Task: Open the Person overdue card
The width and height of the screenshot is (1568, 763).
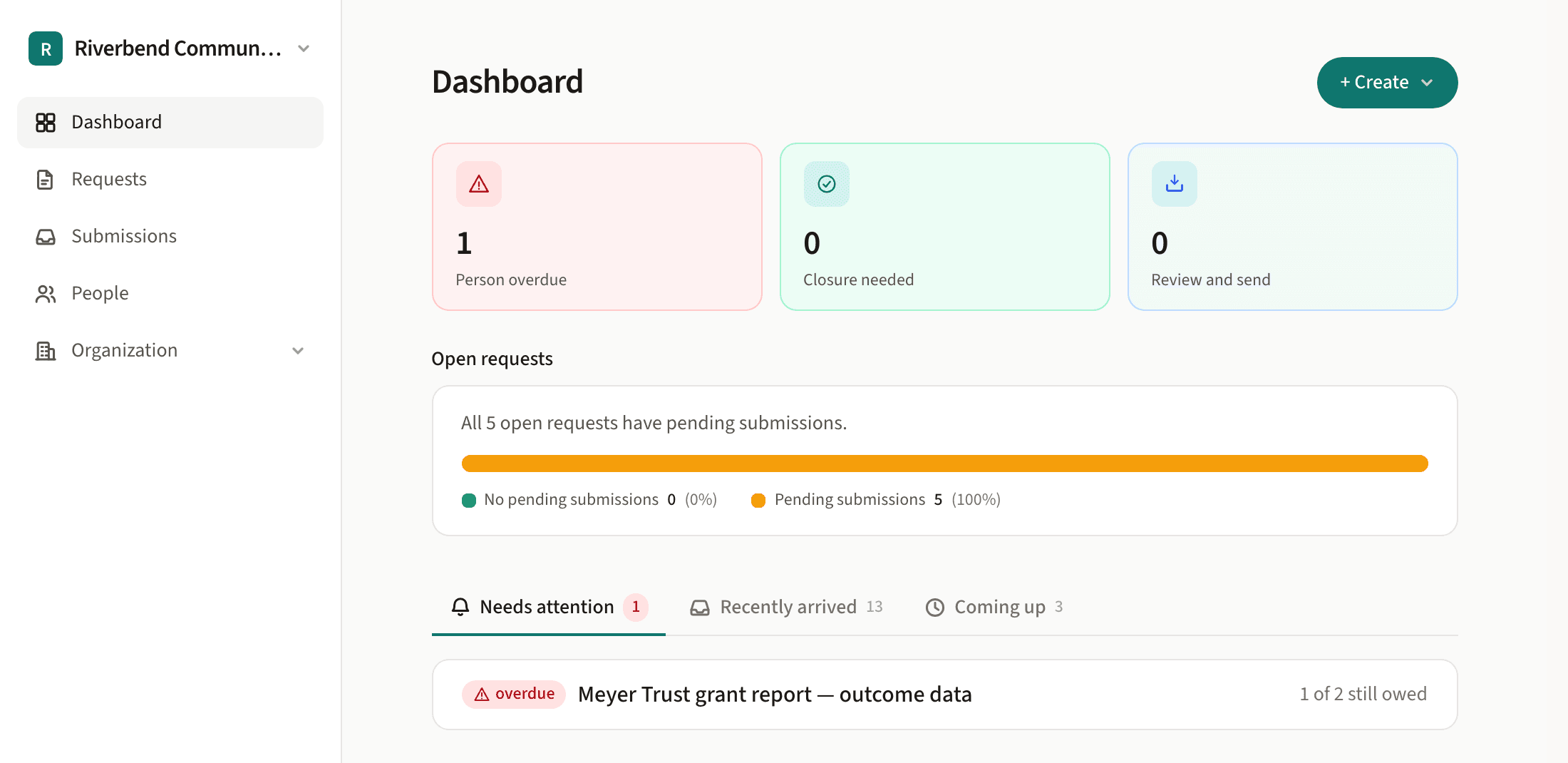Action: pos(597,227)
